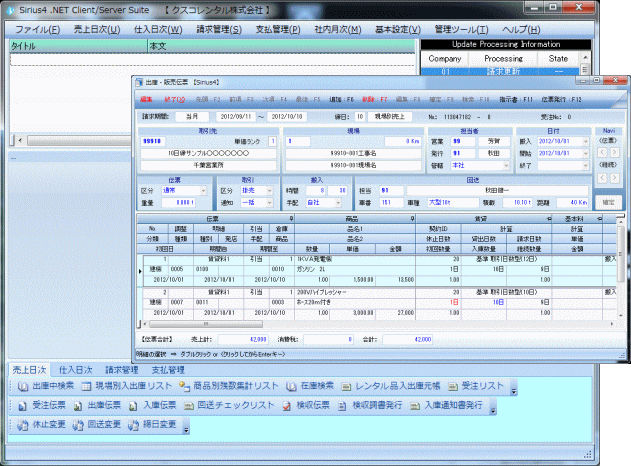
Task: Click 指示書:F11 in the slip toolbar
Action: click(x=516, y=99)
